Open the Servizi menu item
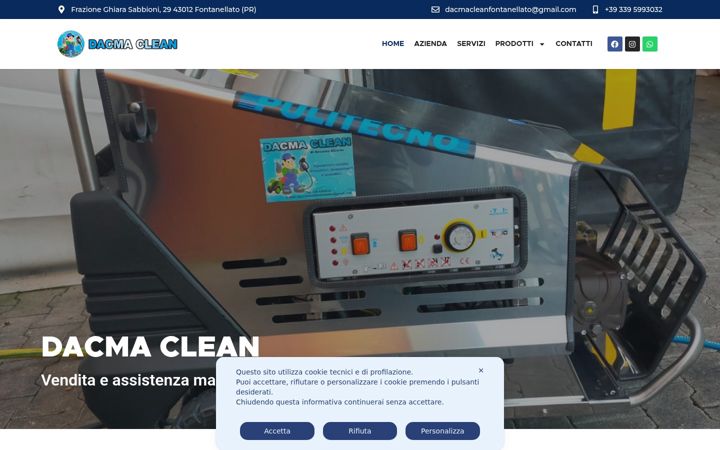The width and height of the screenshot is (720, 450). click(471, 44)
